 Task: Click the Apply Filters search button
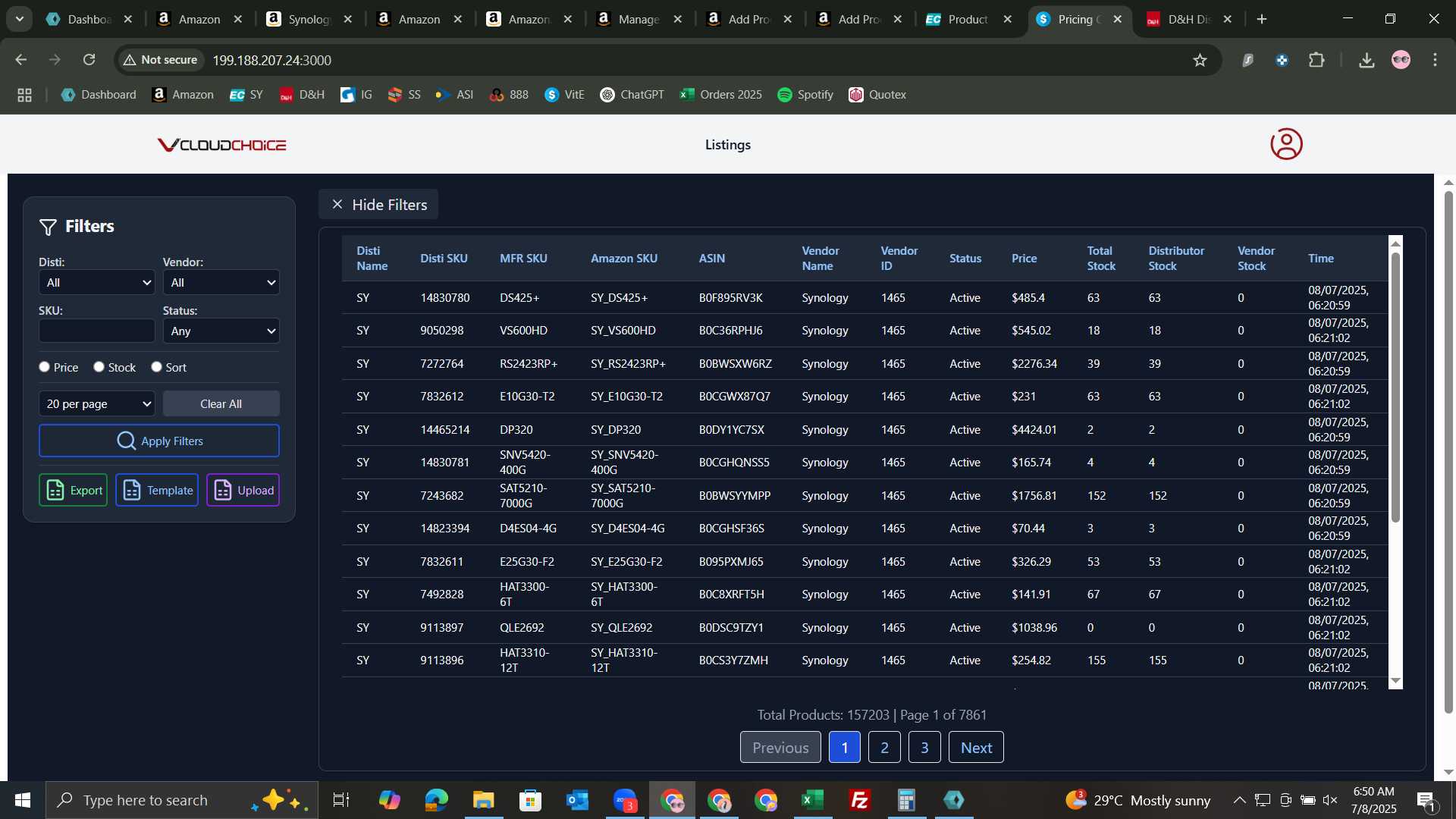[x=159, y=441]
